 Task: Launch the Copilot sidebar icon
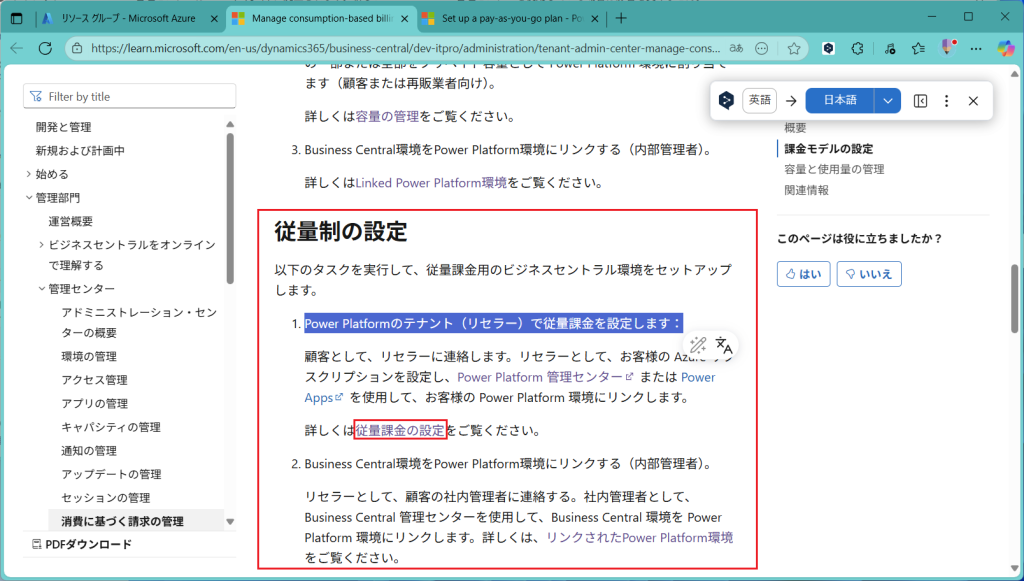[x=1006, y=48]
